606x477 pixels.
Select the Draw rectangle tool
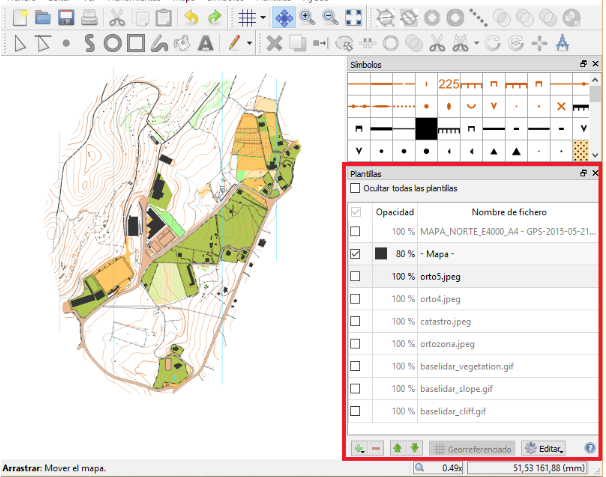point(136,43)
